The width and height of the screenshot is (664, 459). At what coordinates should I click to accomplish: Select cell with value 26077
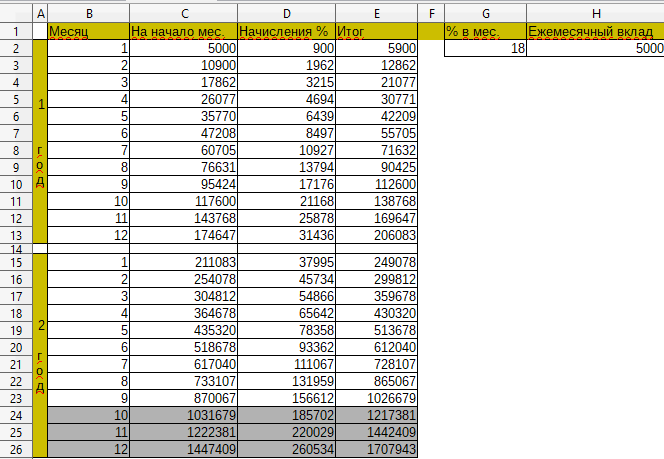[184, 99]
